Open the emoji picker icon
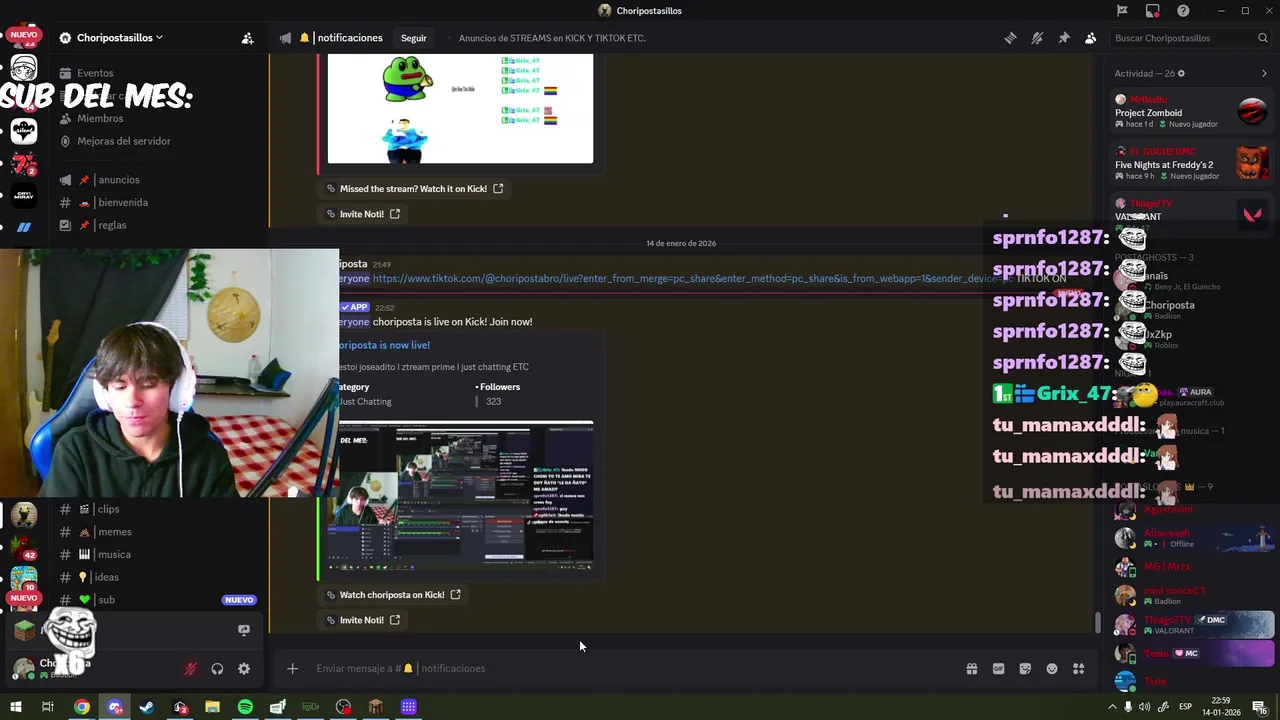Screen dimensions: 1280x720 [1052, 669]
